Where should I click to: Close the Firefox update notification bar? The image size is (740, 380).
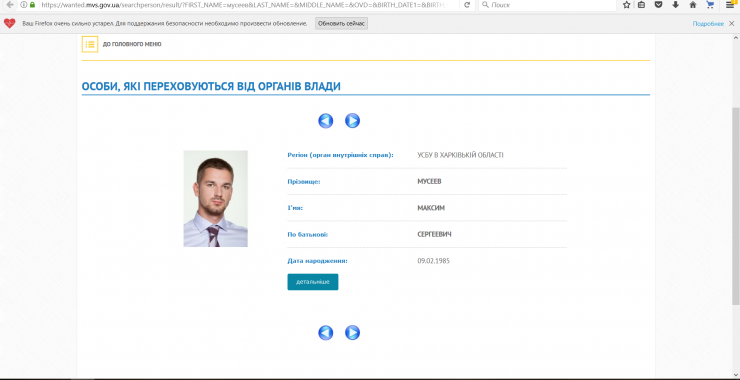click(733, 24)
